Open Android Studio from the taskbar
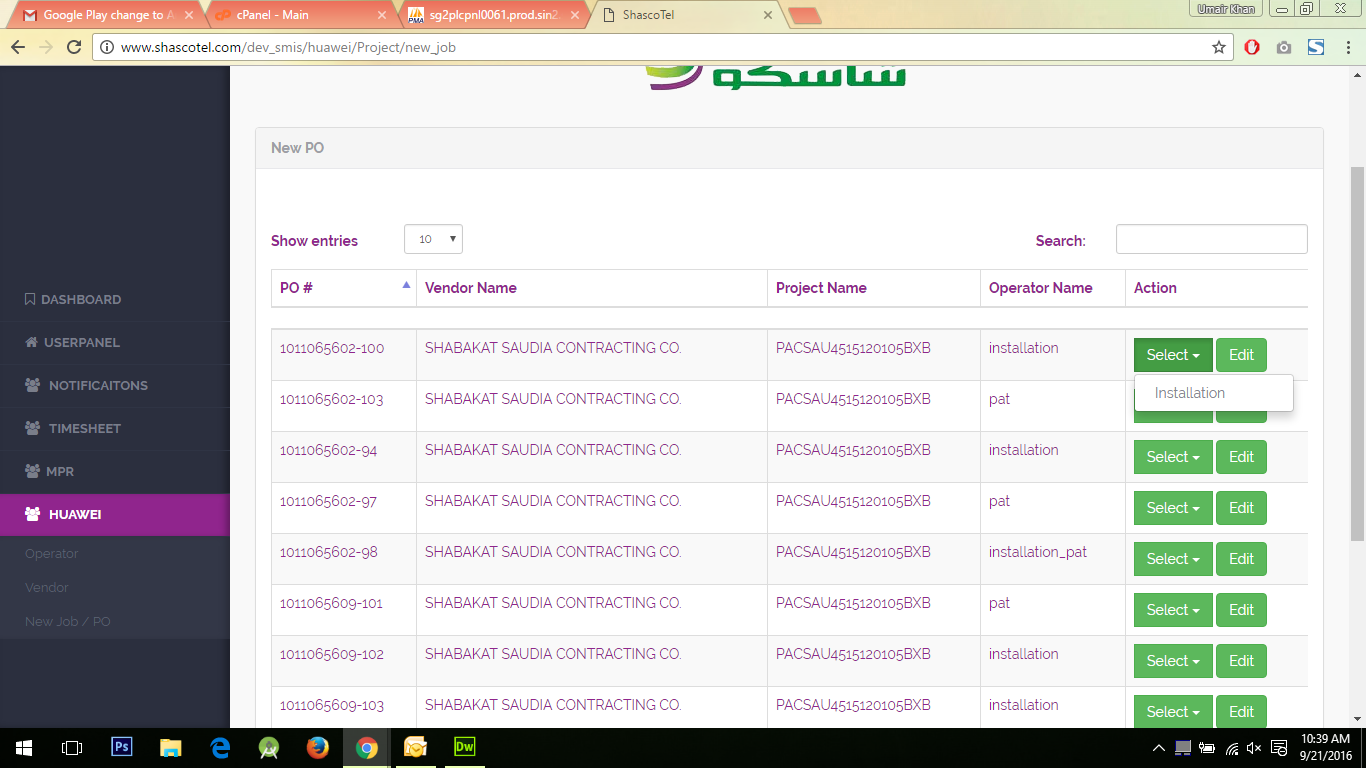The height and width of the screenshot is (768, 1366). (x=269, y=747)
